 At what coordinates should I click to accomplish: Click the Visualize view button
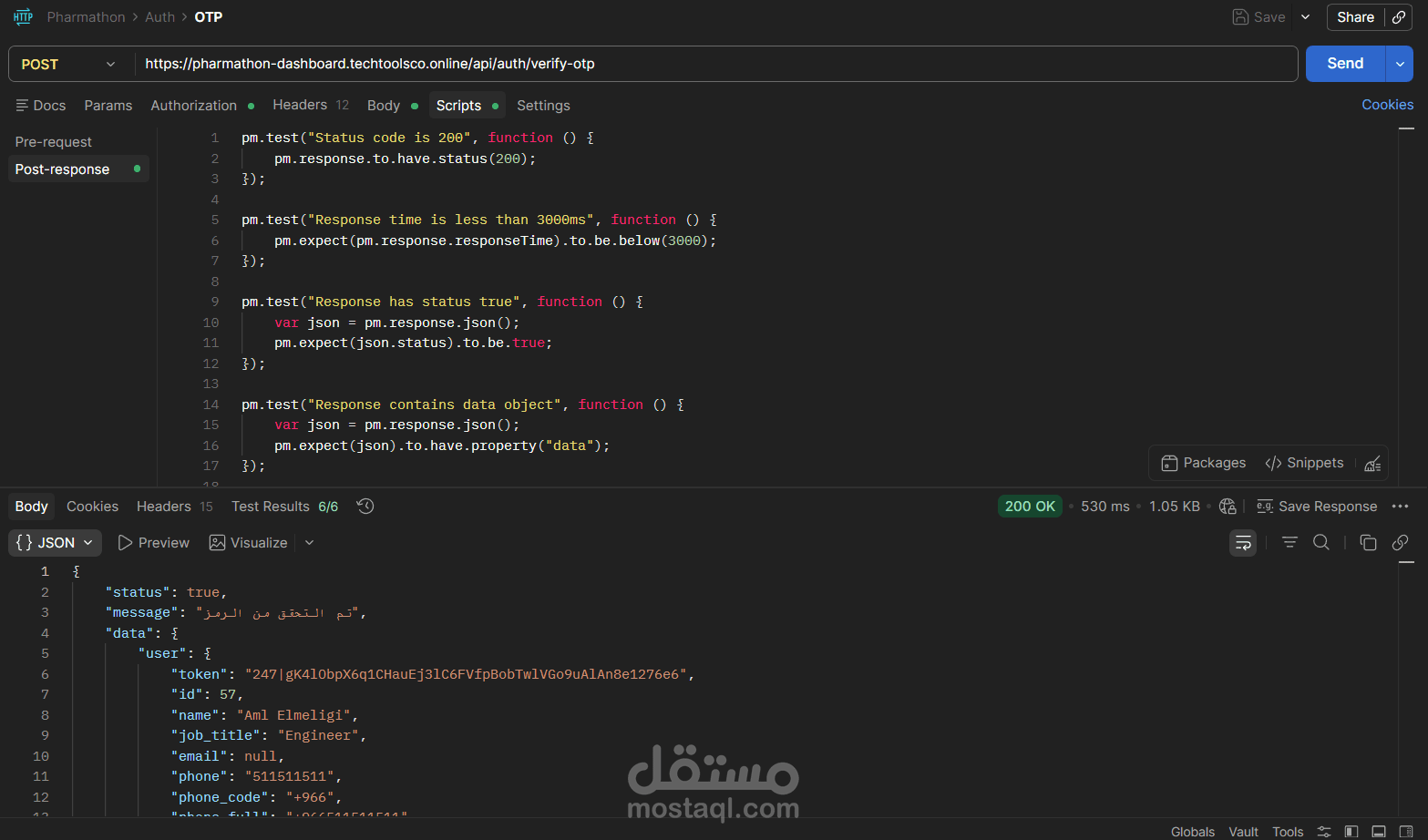[x=249, y=543]
